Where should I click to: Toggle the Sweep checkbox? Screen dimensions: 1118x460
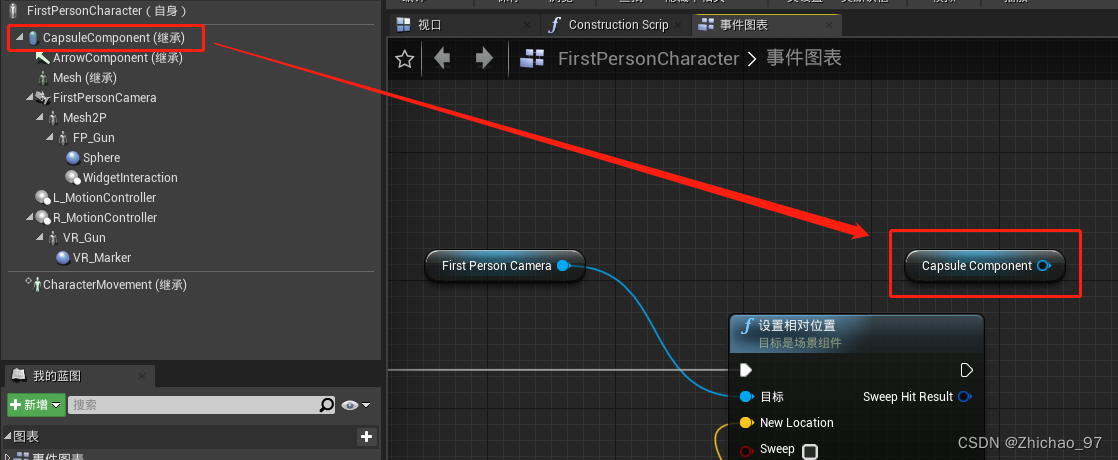coord(809,451)
